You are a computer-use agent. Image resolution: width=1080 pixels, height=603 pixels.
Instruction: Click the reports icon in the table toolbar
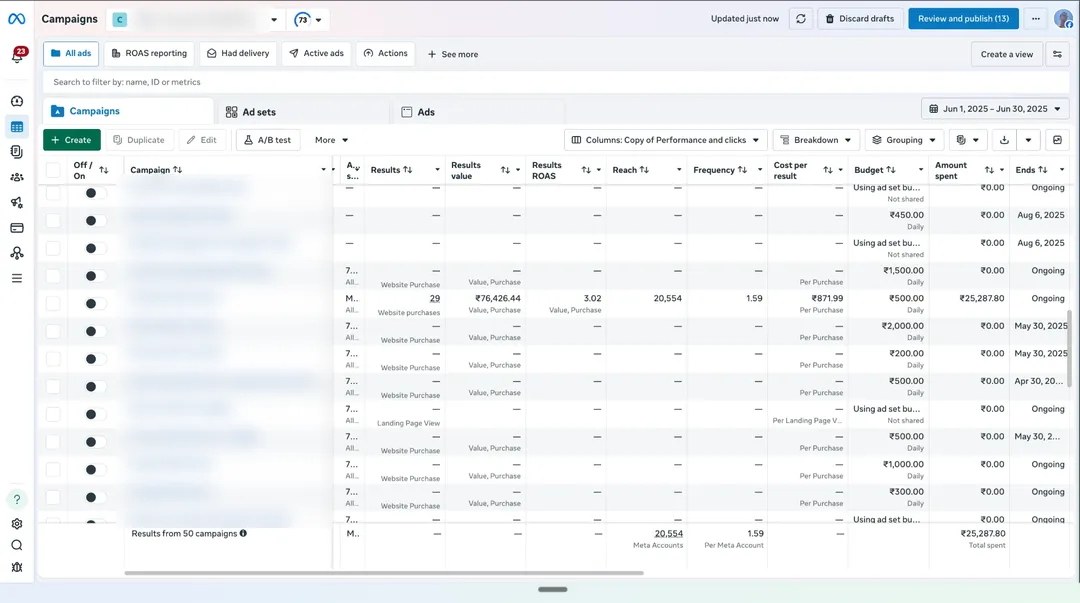coord(967,140)
